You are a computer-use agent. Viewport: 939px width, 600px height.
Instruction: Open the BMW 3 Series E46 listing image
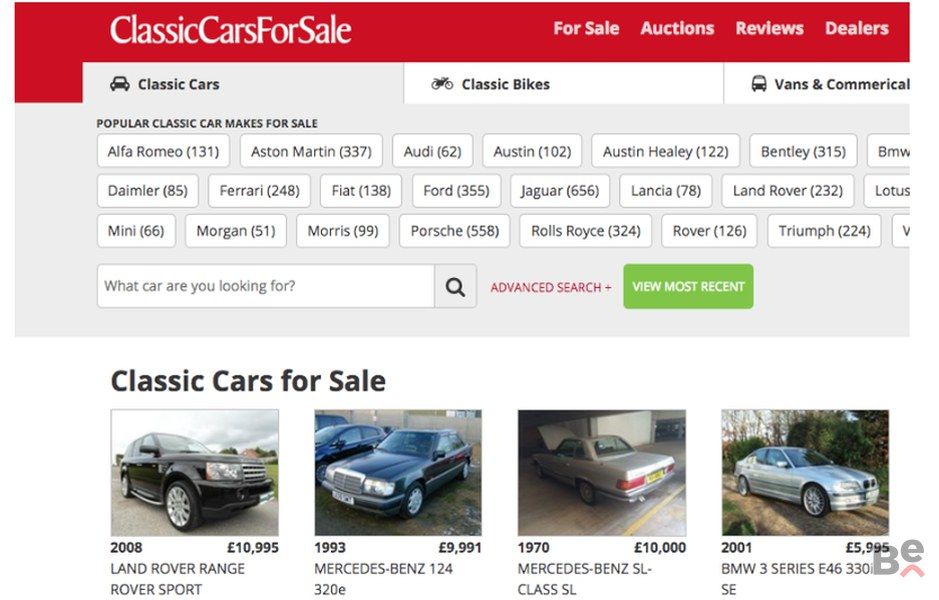tap(805, 472)
